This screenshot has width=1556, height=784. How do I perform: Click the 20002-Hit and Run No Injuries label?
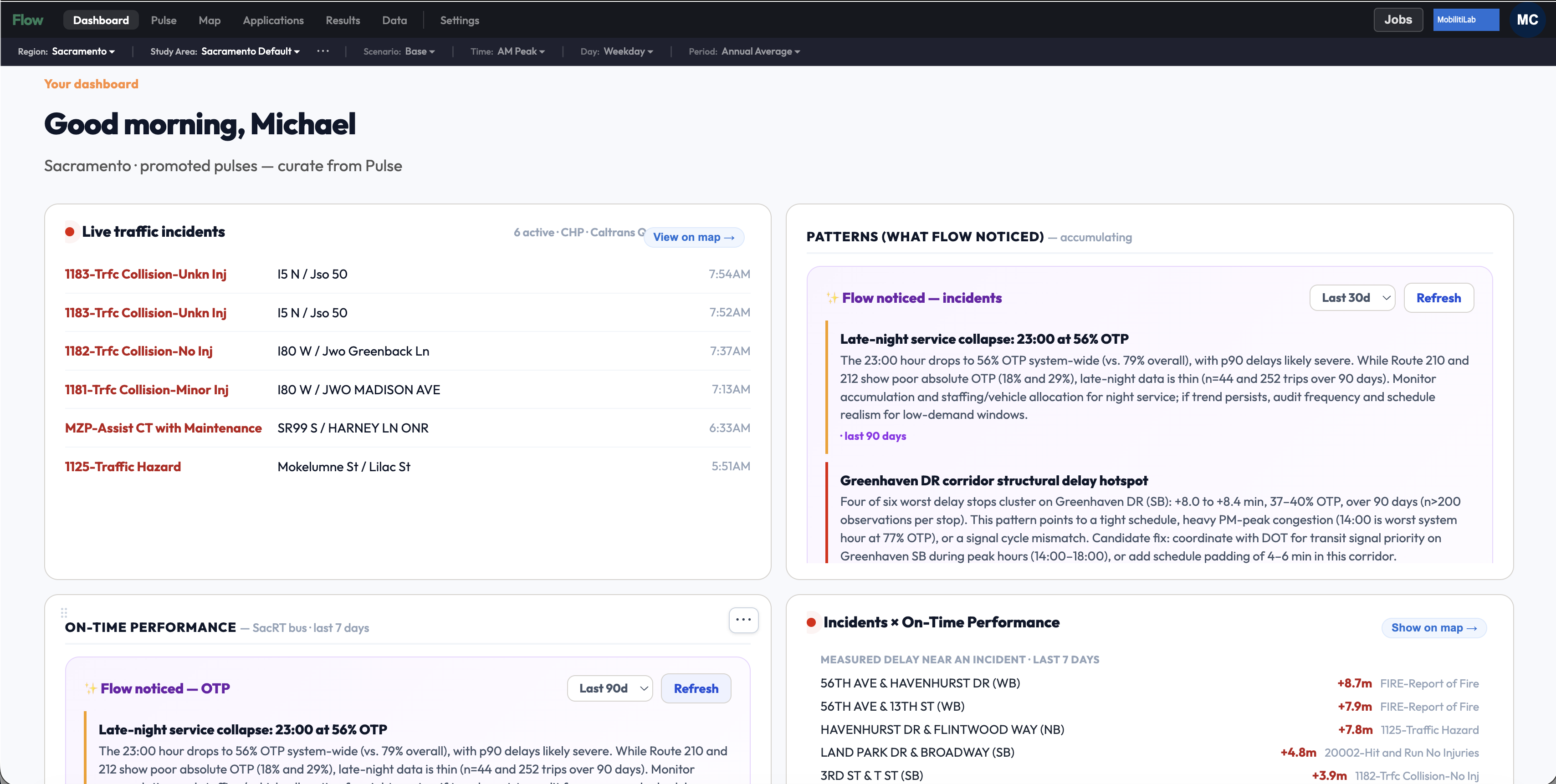1402,753
